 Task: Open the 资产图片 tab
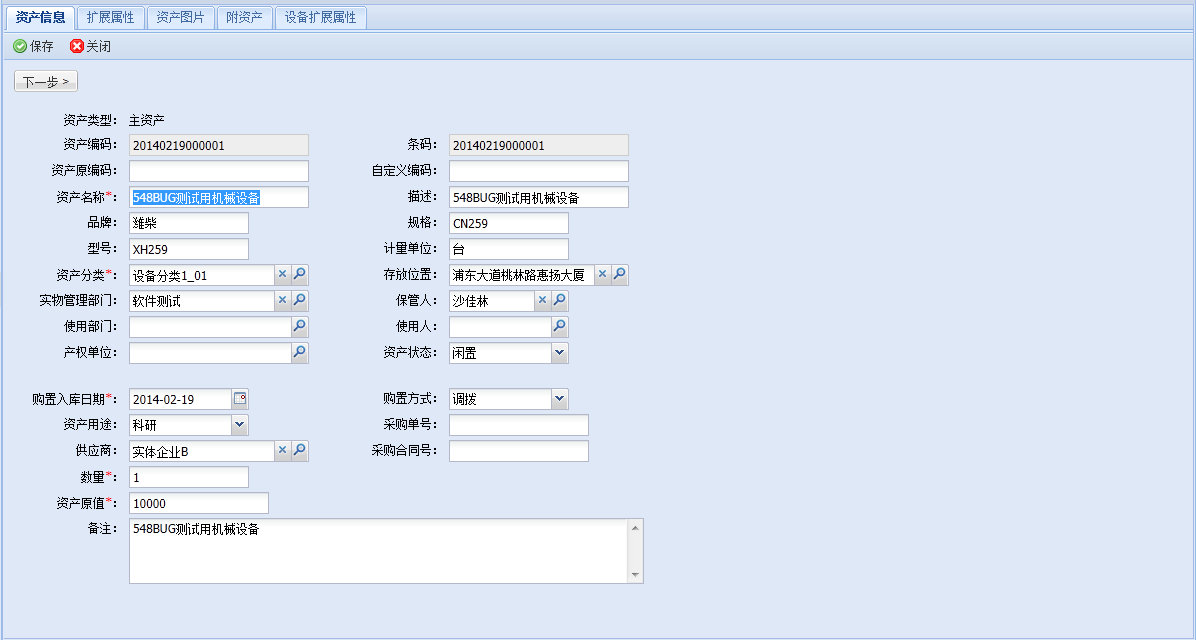[181, 17]
